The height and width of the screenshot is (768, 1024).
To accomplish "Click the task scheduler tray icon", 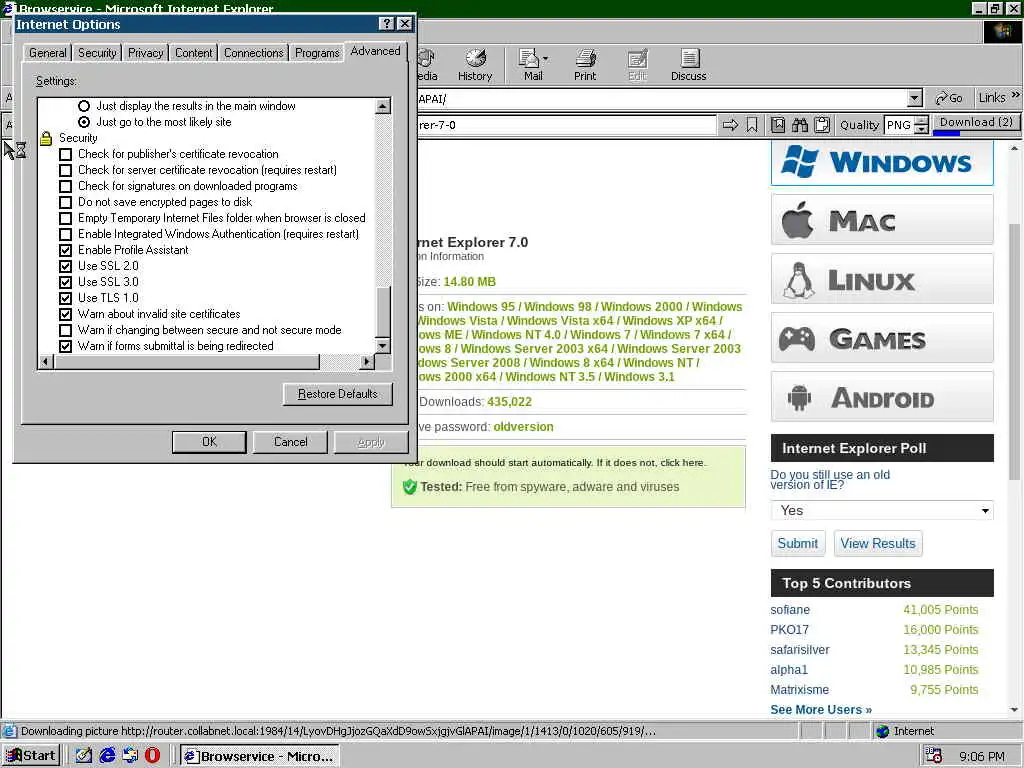I will click(934, 756).
